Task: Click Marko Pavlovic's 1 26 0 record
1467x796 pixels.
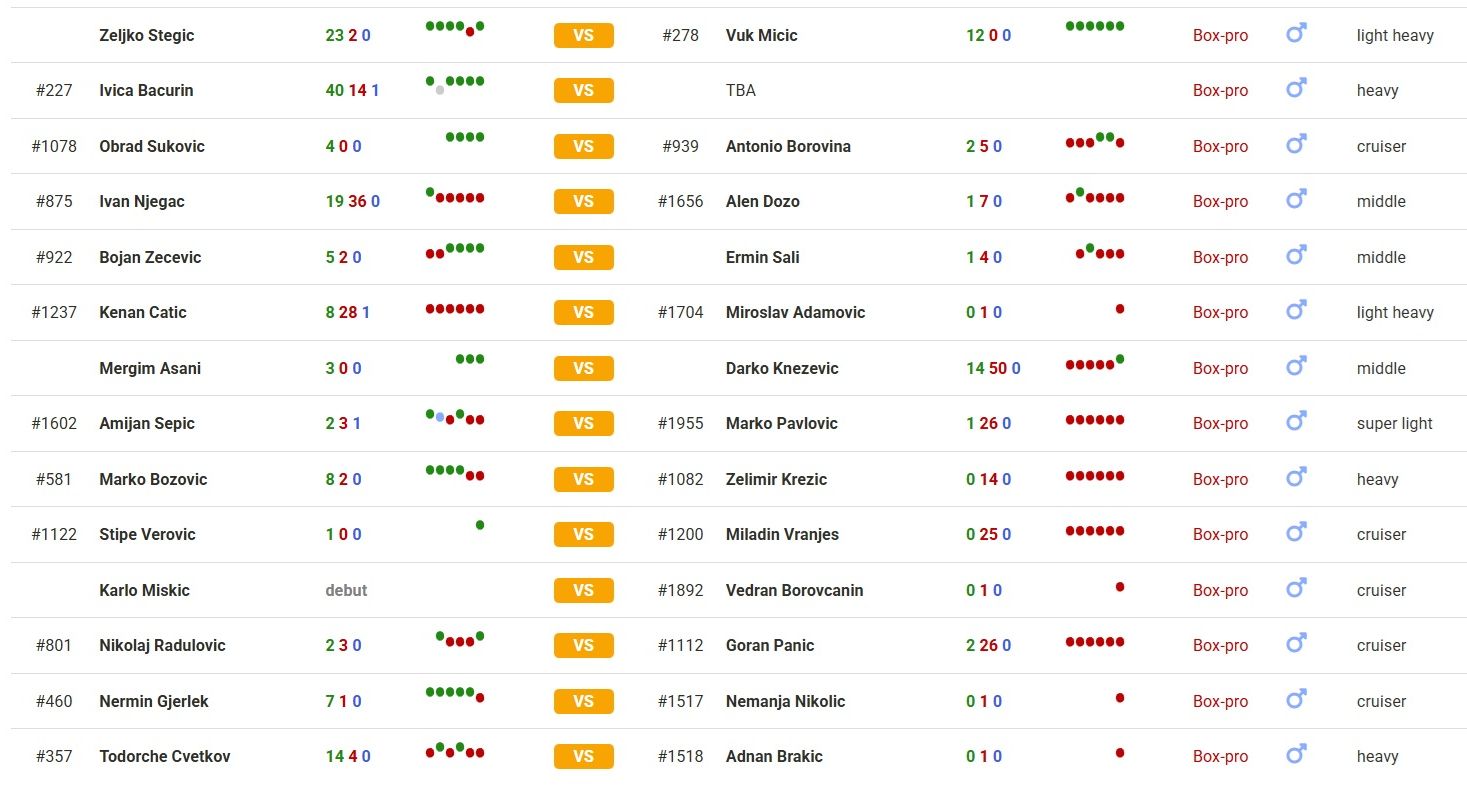Action: pyautogui.click(x=988, y=423)
